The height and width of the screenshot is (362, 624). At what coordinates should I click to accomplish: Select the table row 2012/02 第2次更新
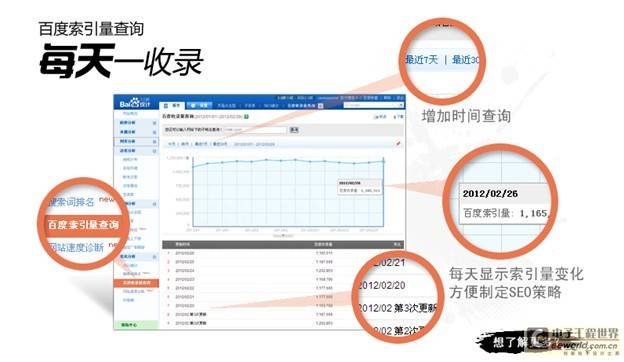[x=283, y=323]
